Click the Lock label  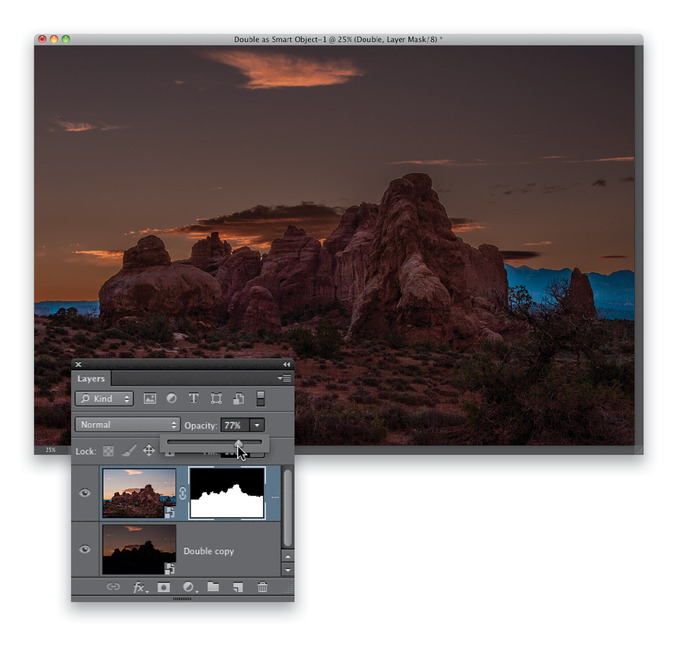[85, 451]
